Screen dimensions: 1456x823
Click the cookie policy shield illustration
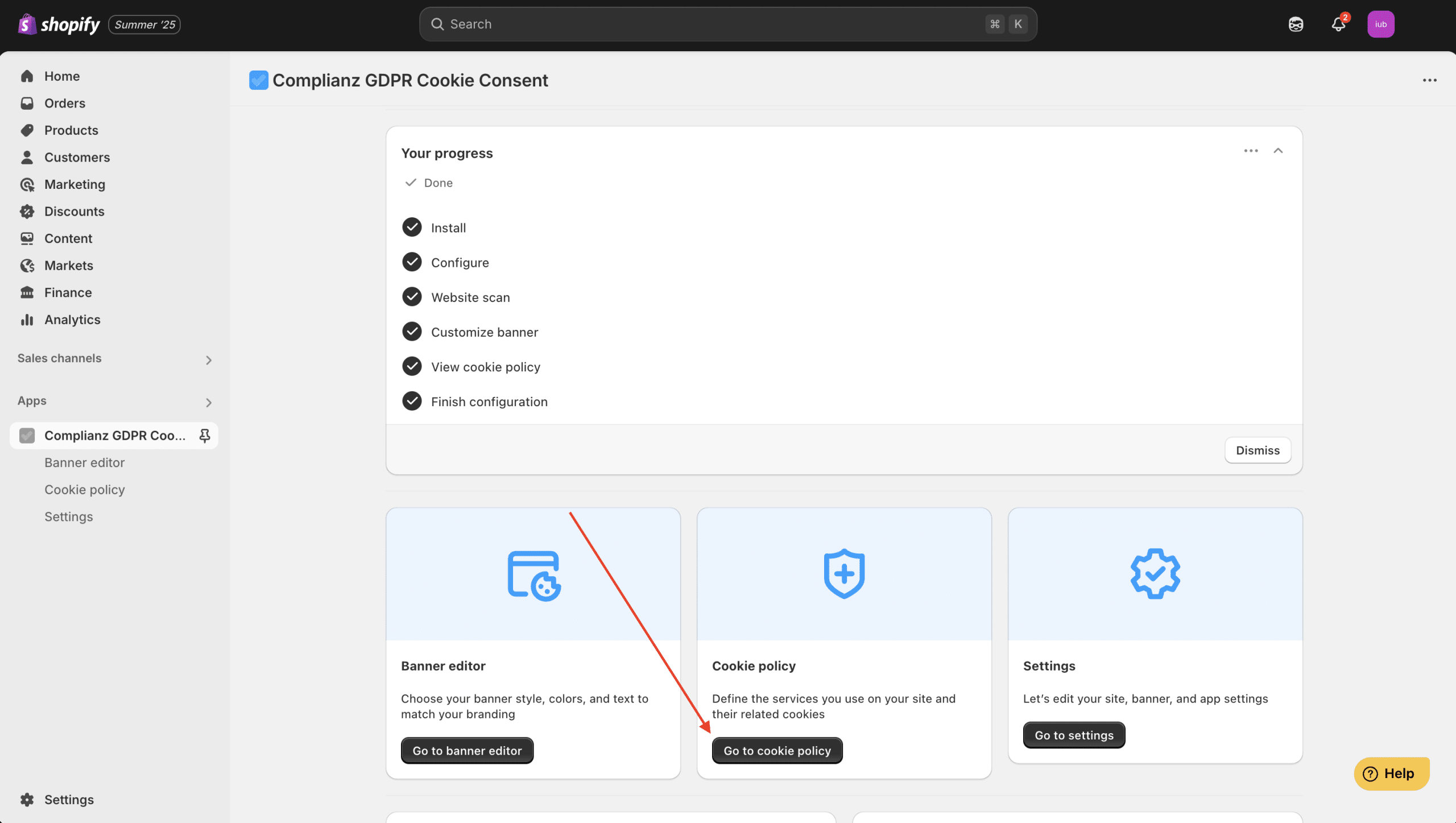[844, 574]
